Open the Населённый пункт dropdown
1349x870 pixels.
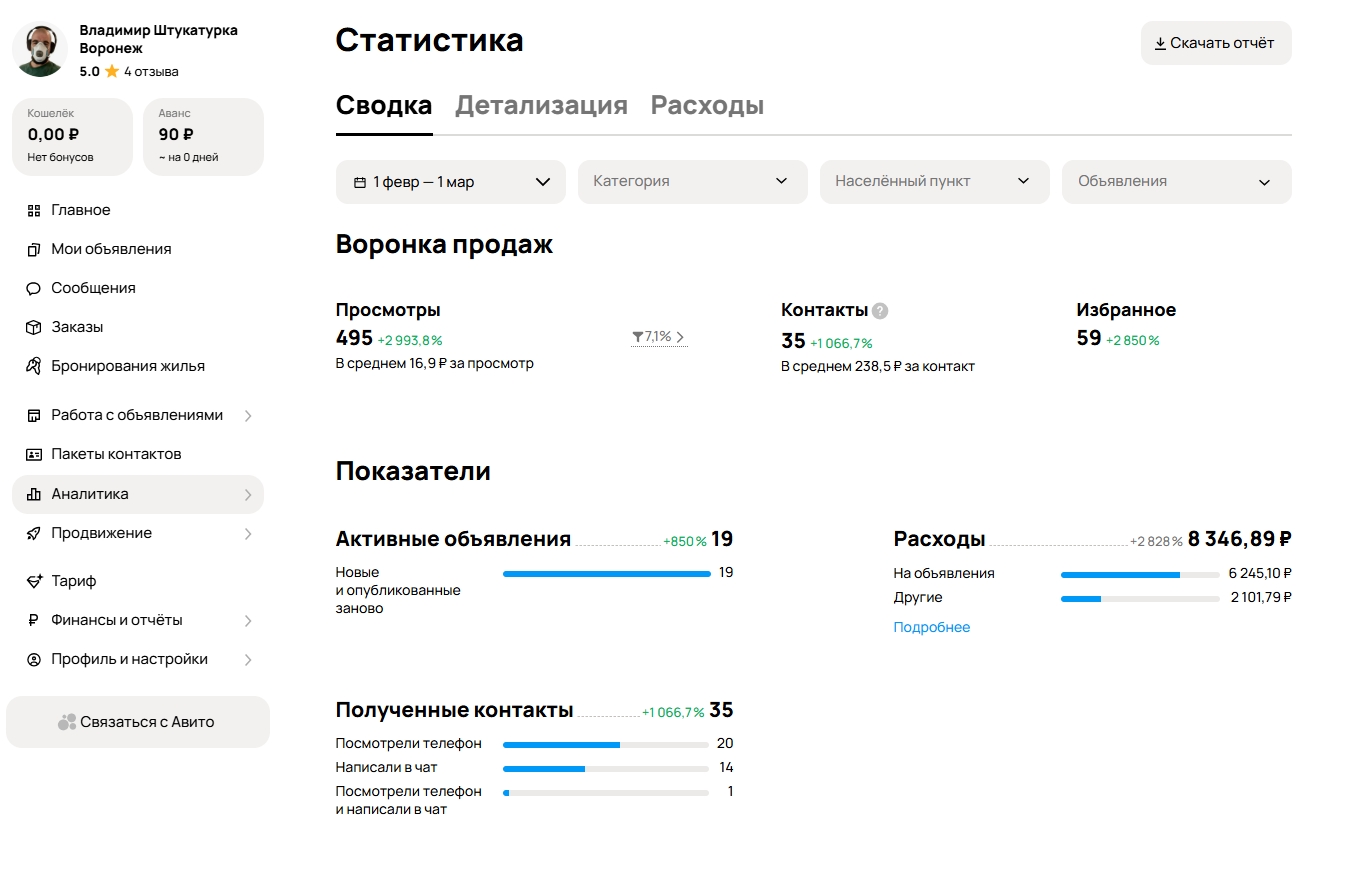point(934,182)
